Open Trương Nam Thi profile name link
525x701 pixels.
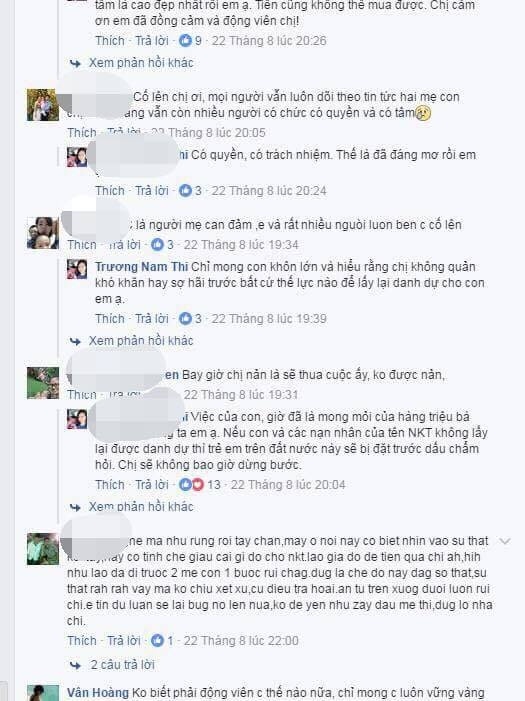pyautogui.click(x=141, y=267)
